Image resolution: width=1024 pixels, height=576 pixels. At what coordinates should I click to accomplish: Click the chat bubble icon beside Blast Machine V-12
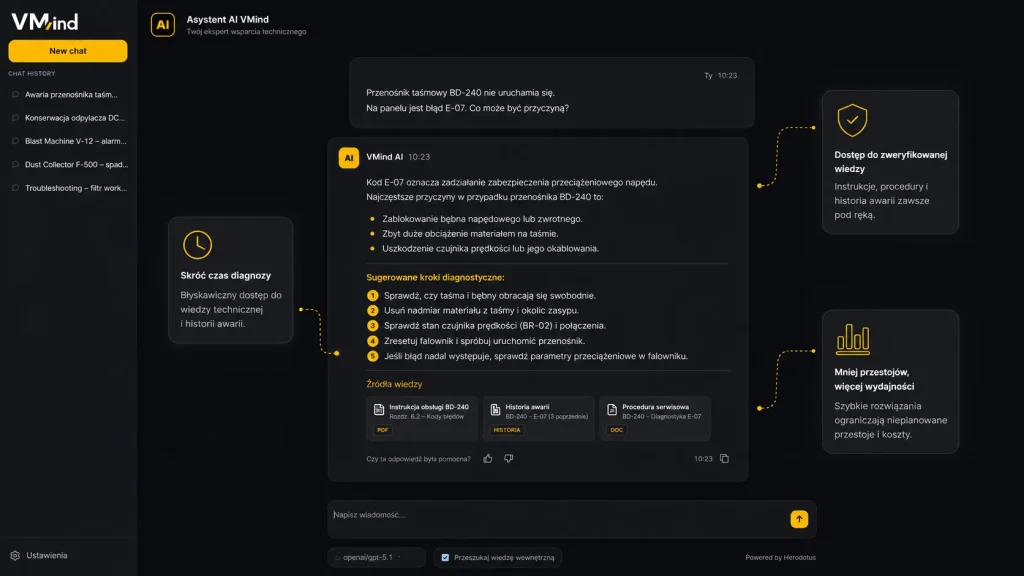(x=16, y=141)
